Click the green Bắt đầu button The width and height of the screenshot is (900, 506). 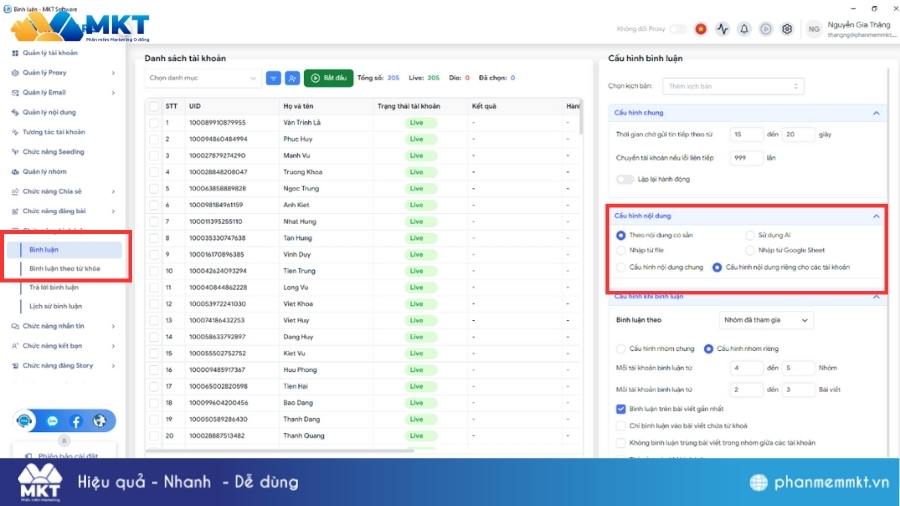tap(328, 78)
